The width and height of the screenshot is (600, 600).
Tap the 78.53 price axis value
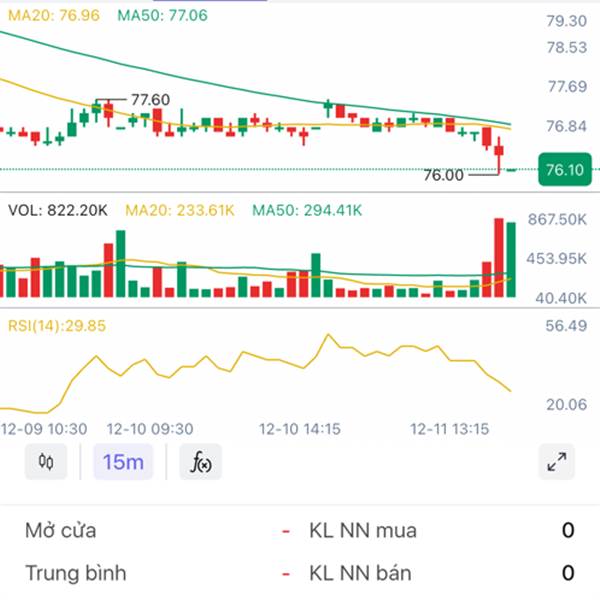coord(566,47)
